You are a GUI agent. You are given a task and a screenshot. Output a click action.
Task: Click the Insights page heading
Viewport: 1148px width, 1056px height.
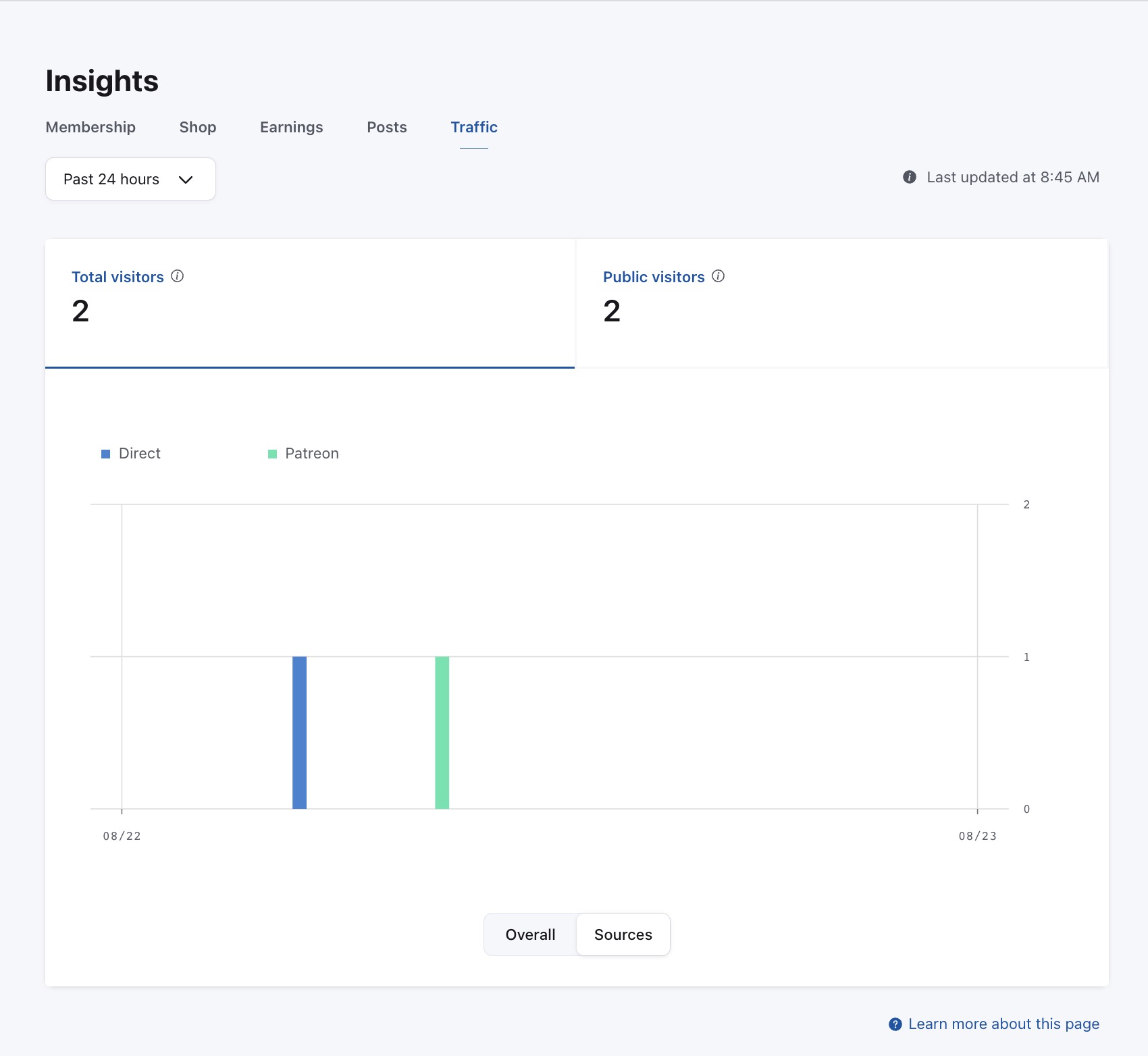click(x=102, y=81)
